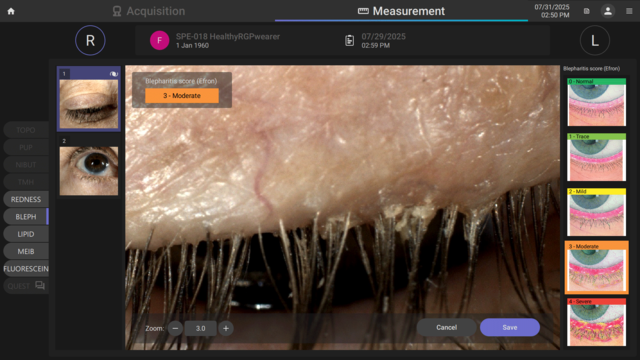Screen dimensions: 640x360
Task: Choose grade 3 - Moderate reference image
Action: pos(596,267)
